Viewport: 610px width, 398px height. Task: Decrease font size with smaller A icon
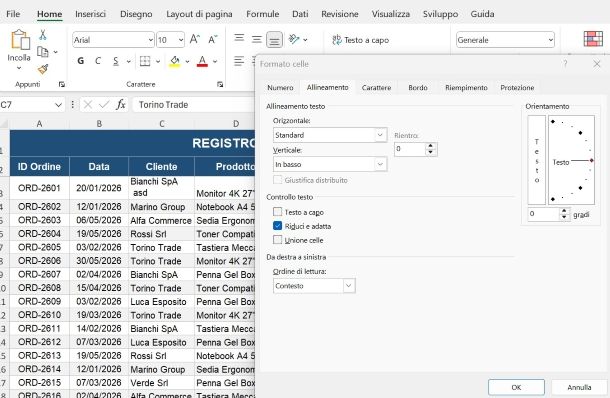pos(212,39)
